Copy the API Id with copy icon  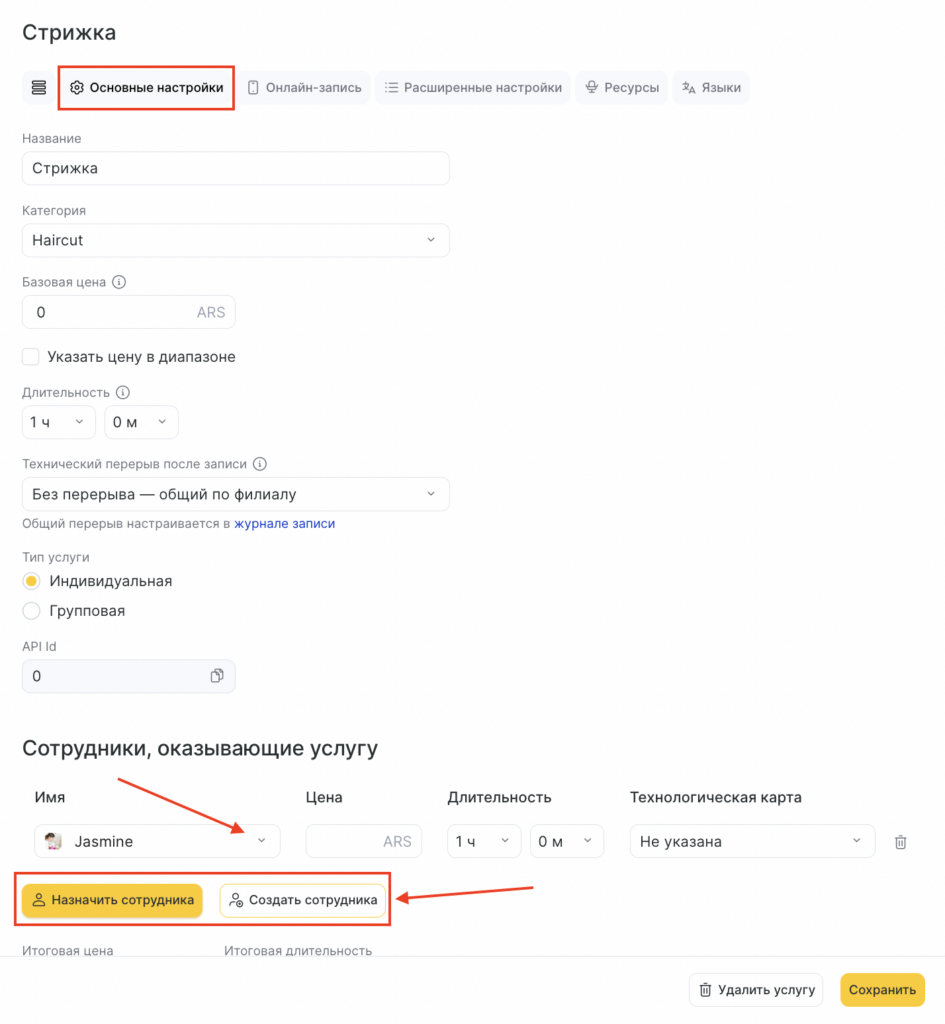coord(217,676)
